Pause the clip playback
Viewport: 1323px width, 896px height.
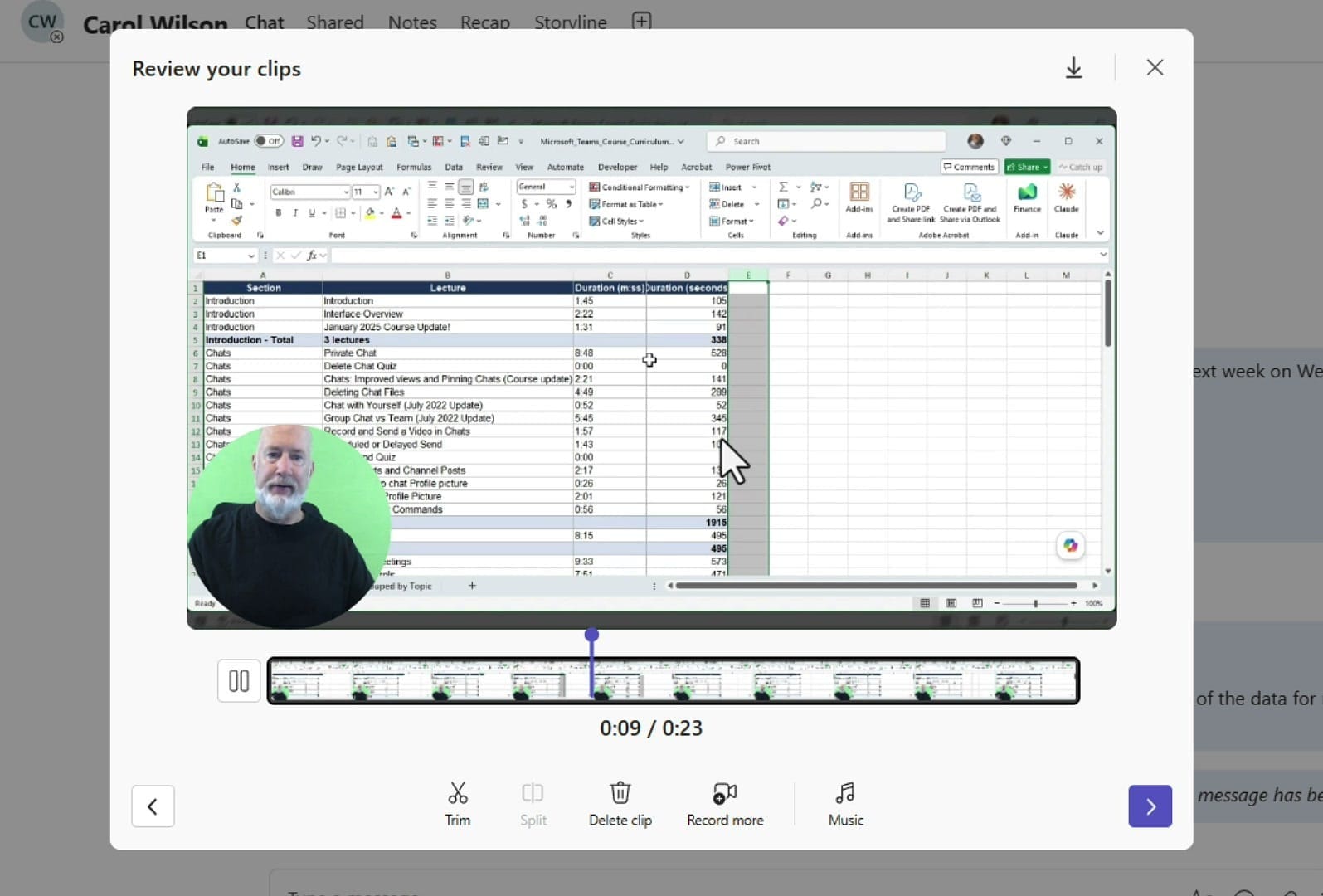point(239,681)
